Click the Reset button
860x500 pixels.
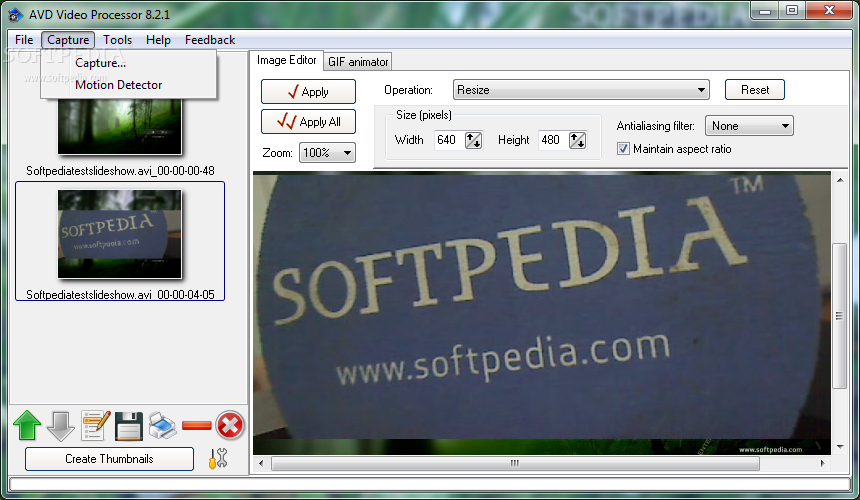click(x=755, y=90)
